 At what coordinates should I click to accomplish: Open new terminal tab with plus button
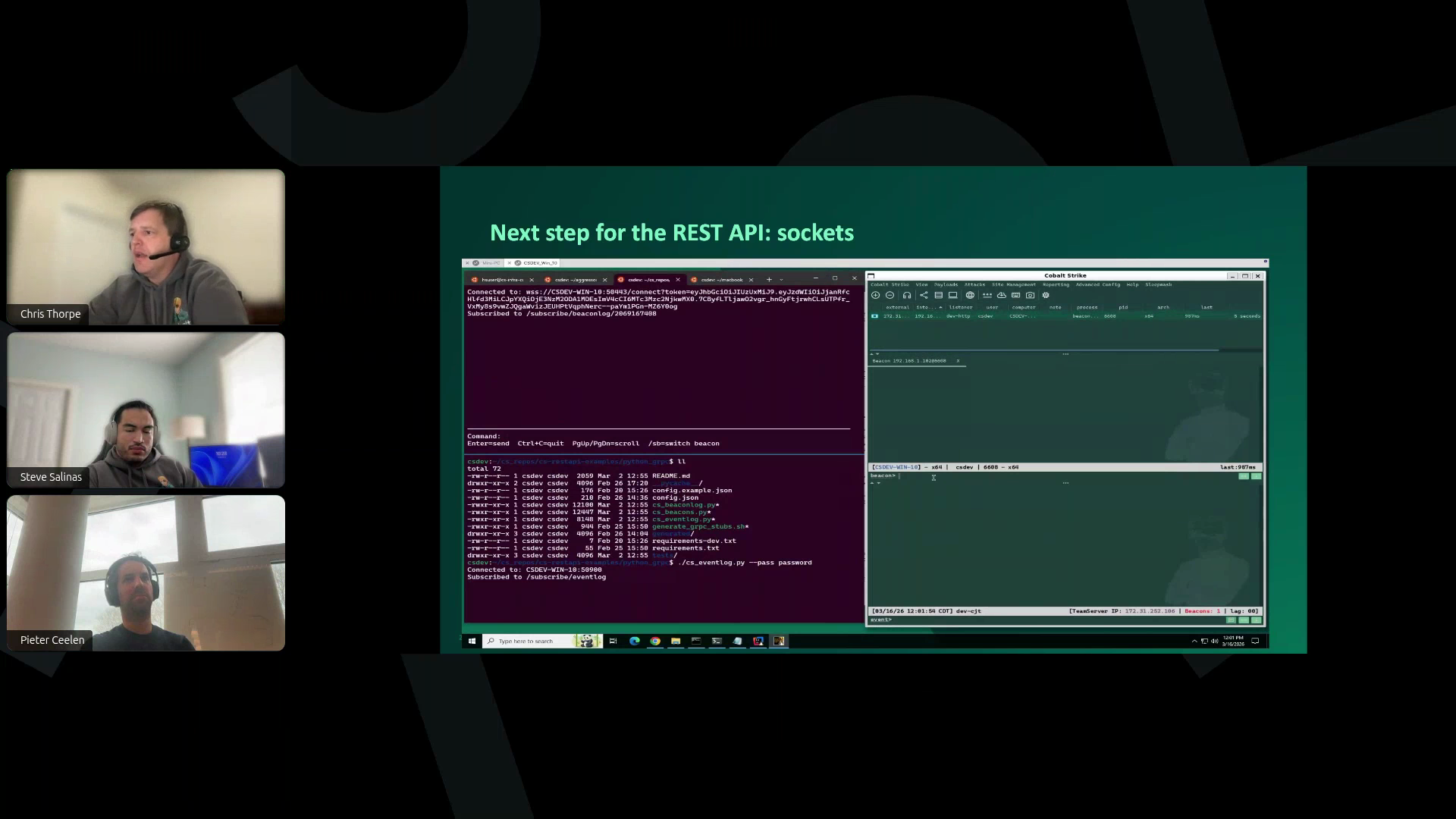(x=768, y=280)
